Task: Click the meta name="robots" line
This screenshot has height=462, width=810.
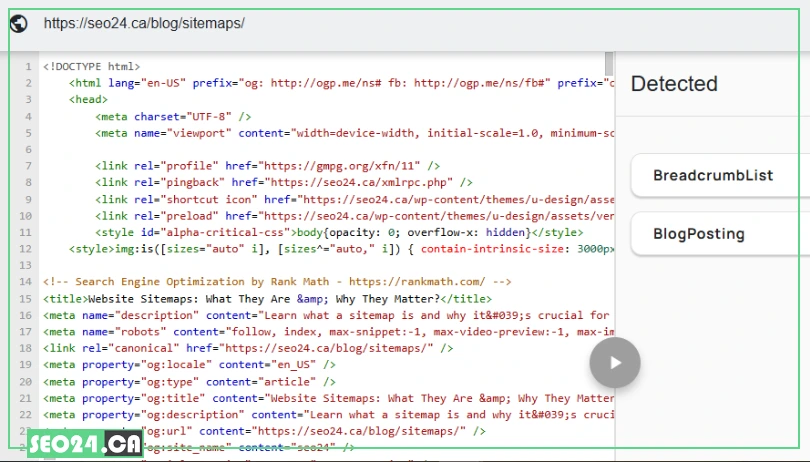Action: coord(329,332)
